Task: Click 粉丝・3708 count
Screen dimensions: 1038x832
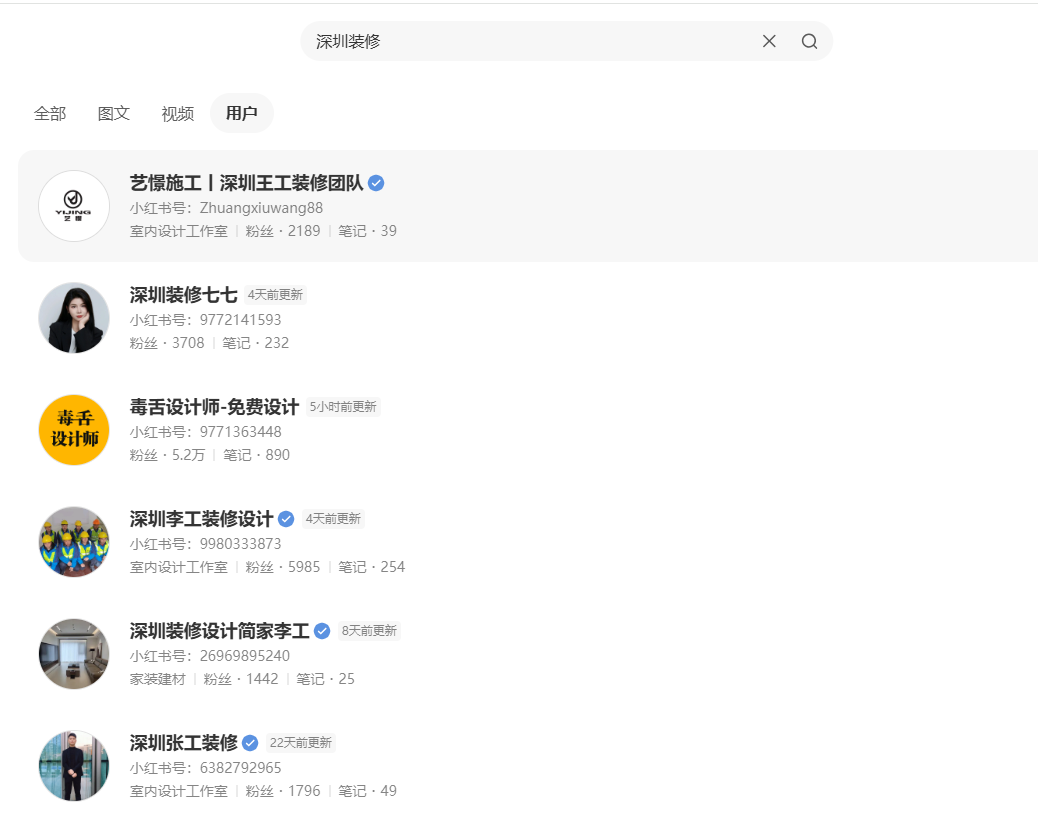Action: point(167,343)
